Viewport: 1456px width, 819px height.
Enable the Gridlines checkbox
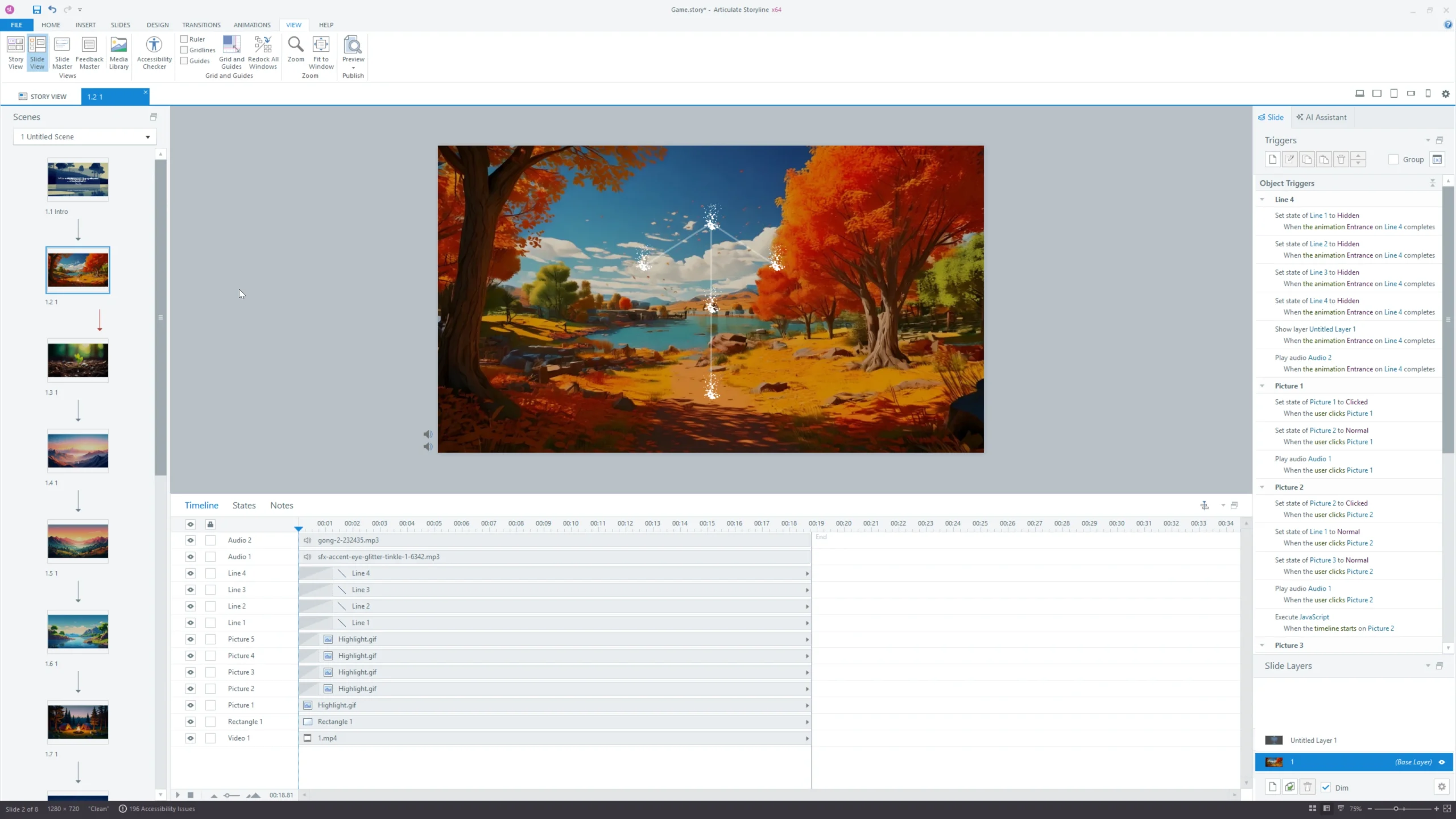pyautogui.click(x=184, y=50)
